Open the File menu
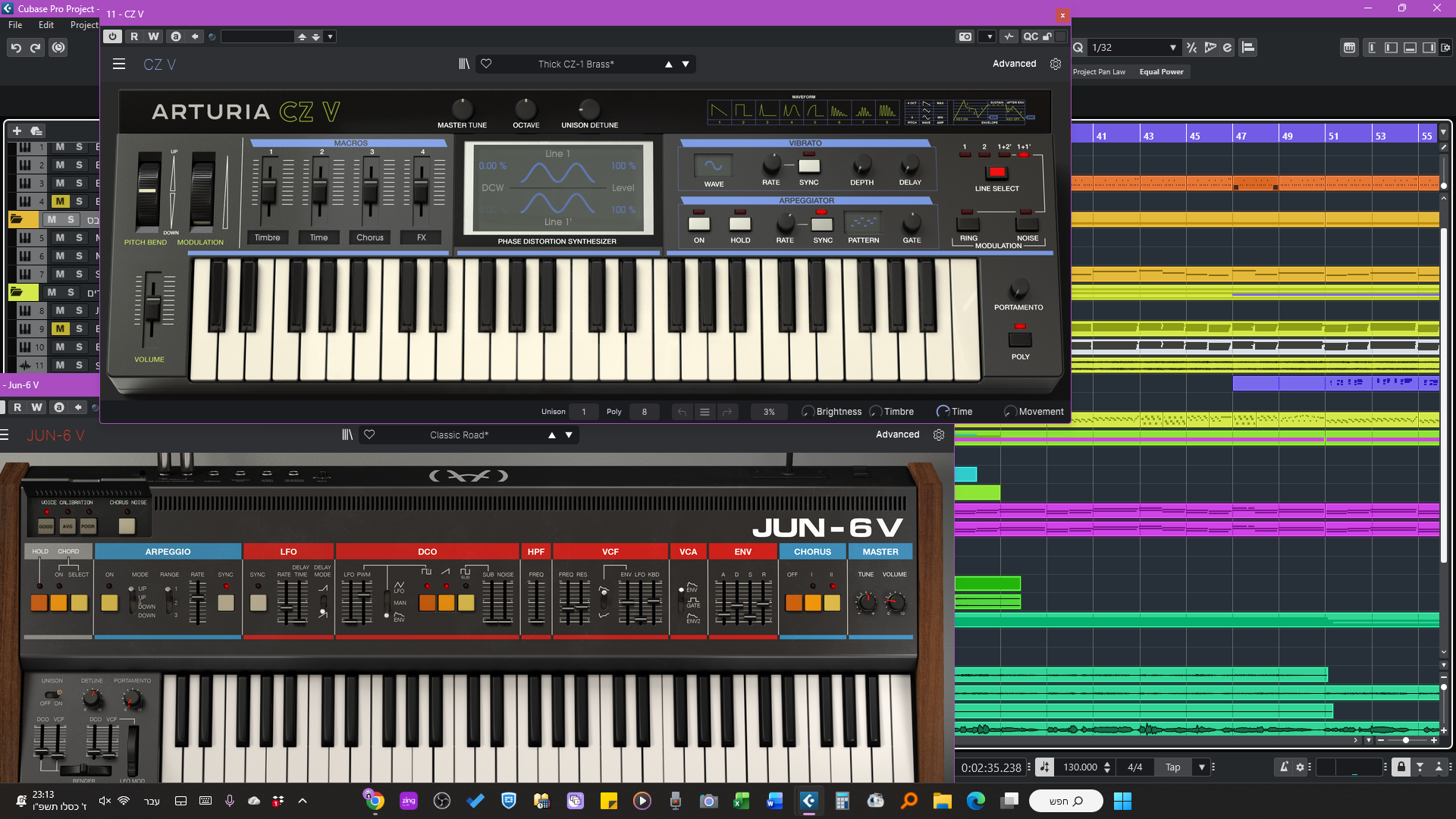 (x=15, y=25)
